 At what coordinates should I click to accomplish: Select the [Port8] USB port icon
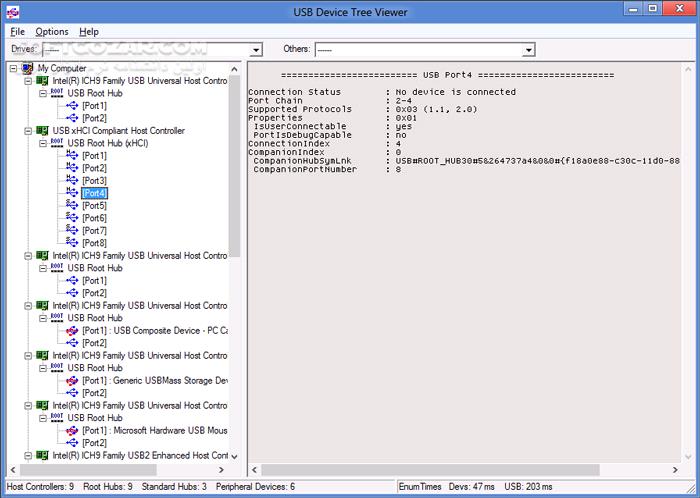coord(72,243)
